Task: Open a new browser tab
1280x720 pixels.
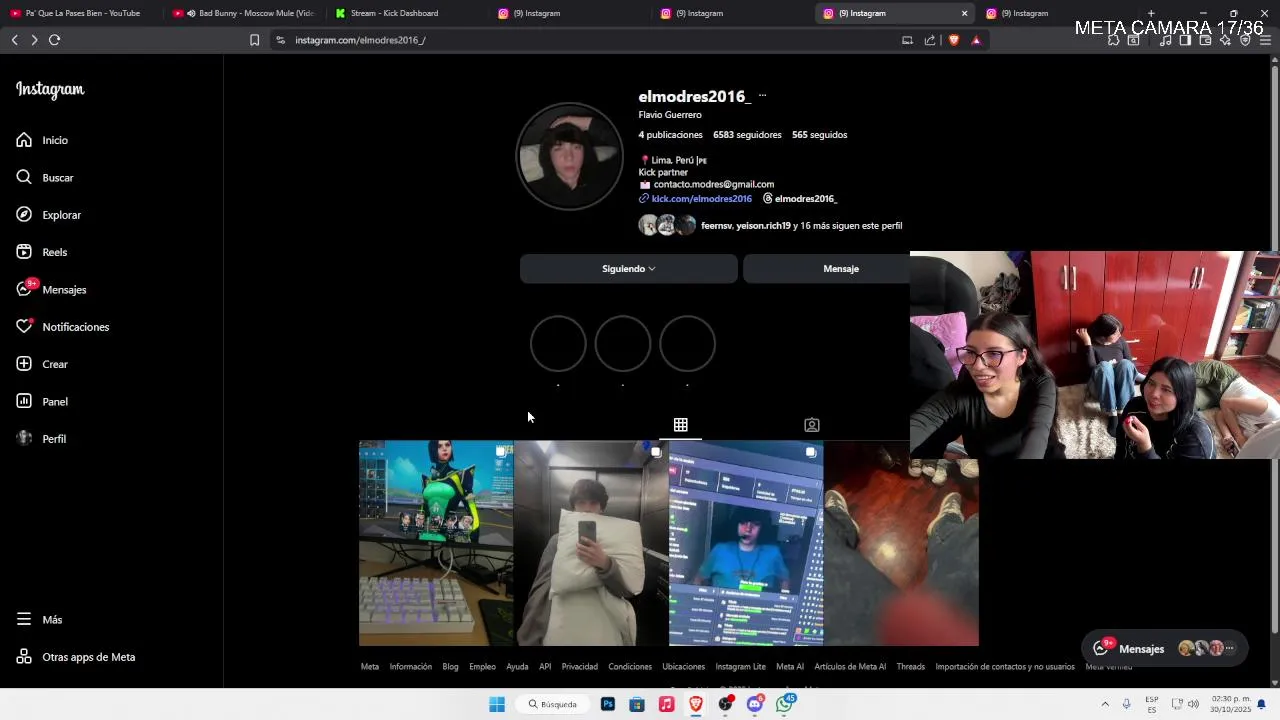Action: coord(1151,13)
